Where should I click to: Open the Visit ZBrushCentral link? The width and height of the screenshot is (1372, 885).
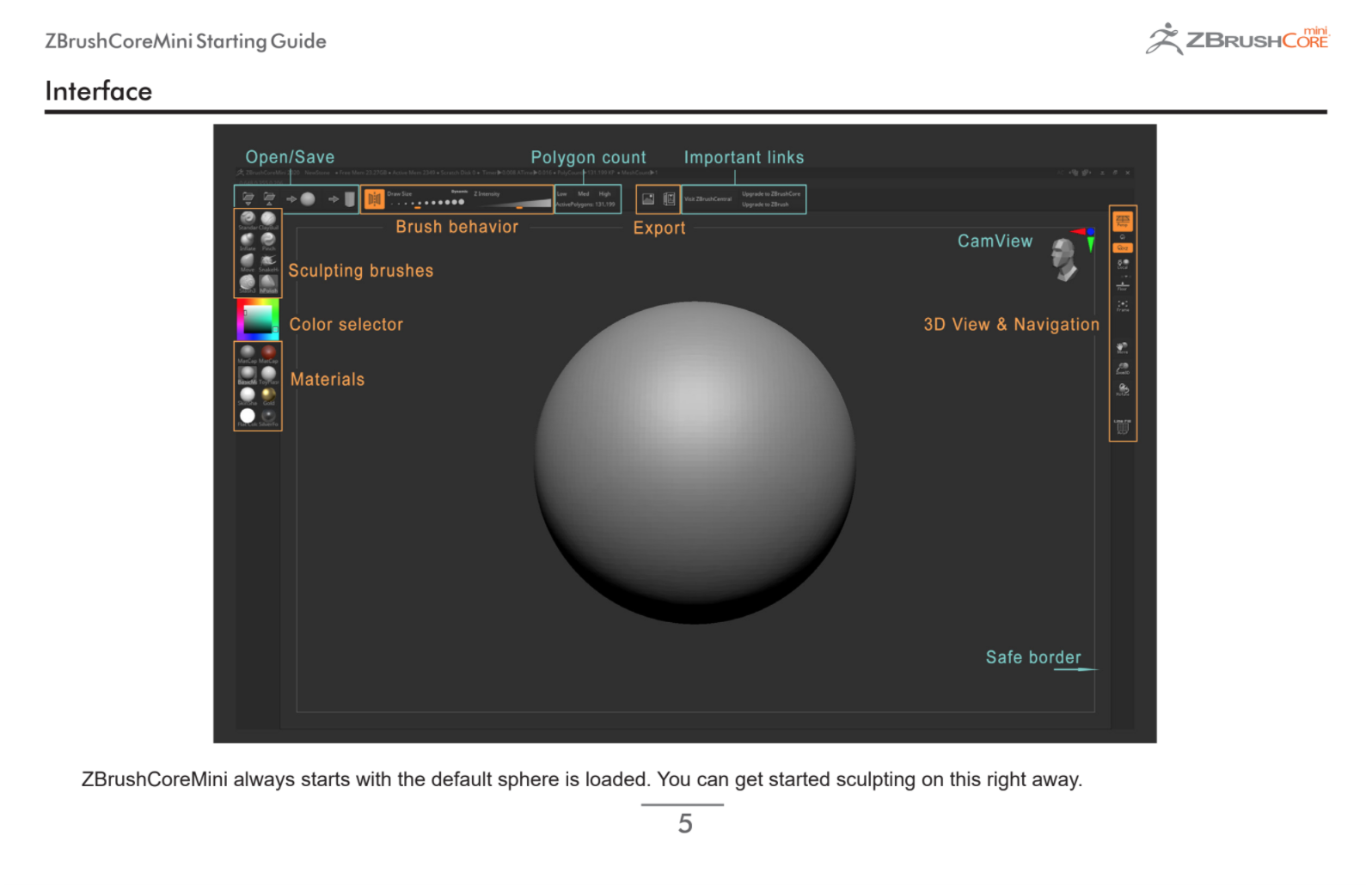(x=708, y=199)
